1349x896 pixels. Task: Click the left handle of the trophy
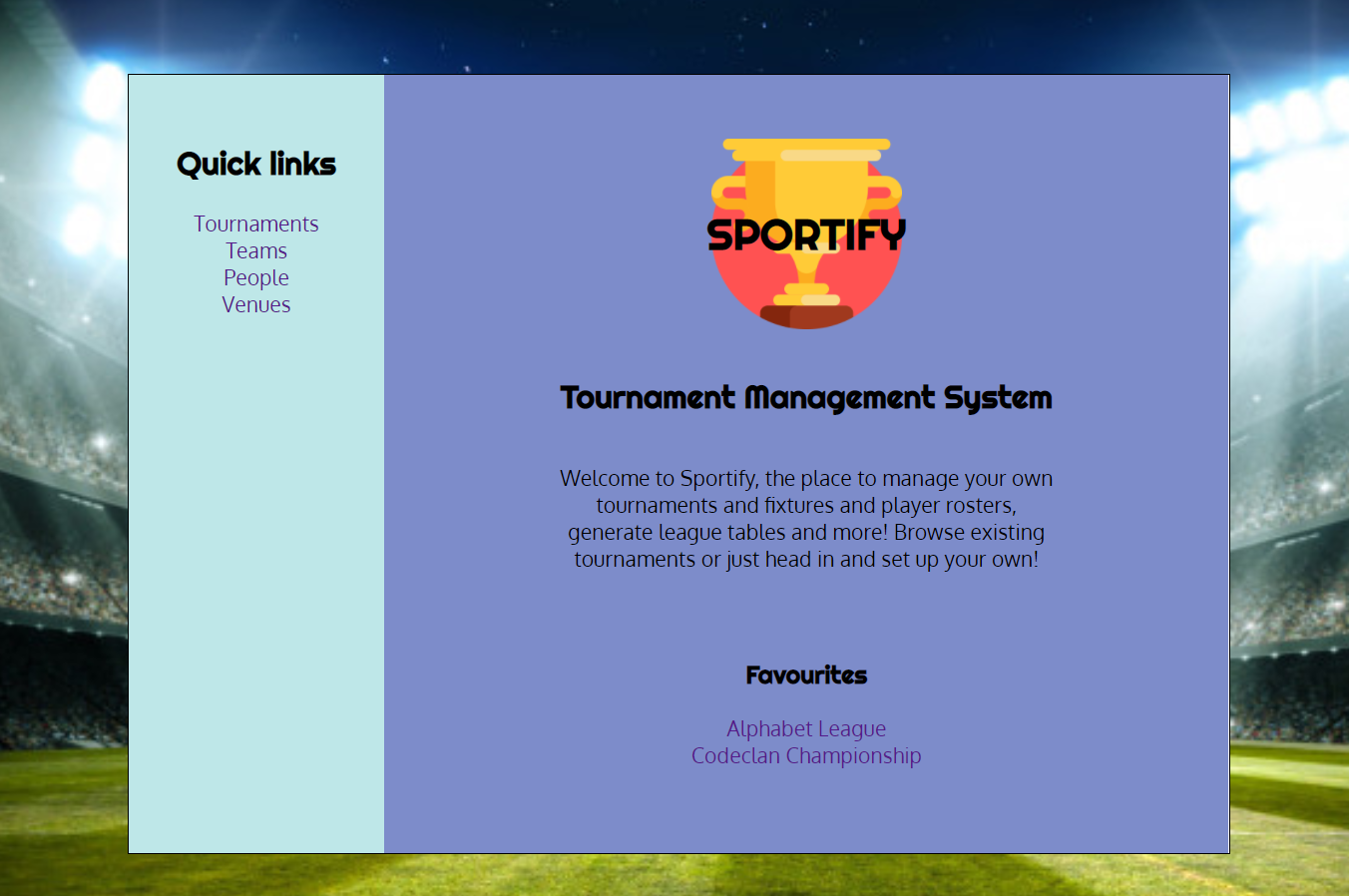pos(726,193)
